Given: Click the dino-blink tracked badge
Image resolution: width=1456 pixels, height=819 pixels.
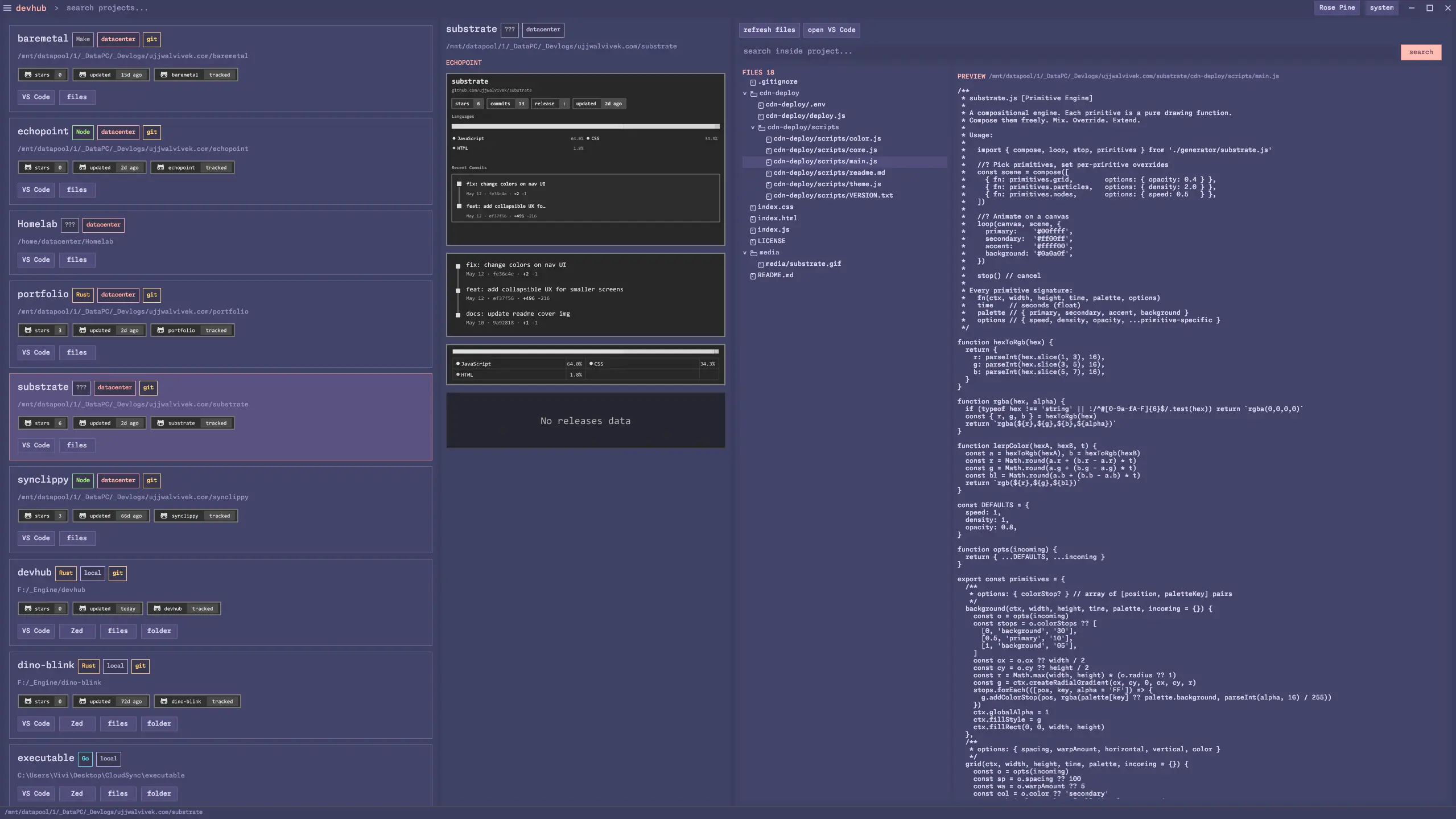Looking at the screenshot, I should [197, 701].
